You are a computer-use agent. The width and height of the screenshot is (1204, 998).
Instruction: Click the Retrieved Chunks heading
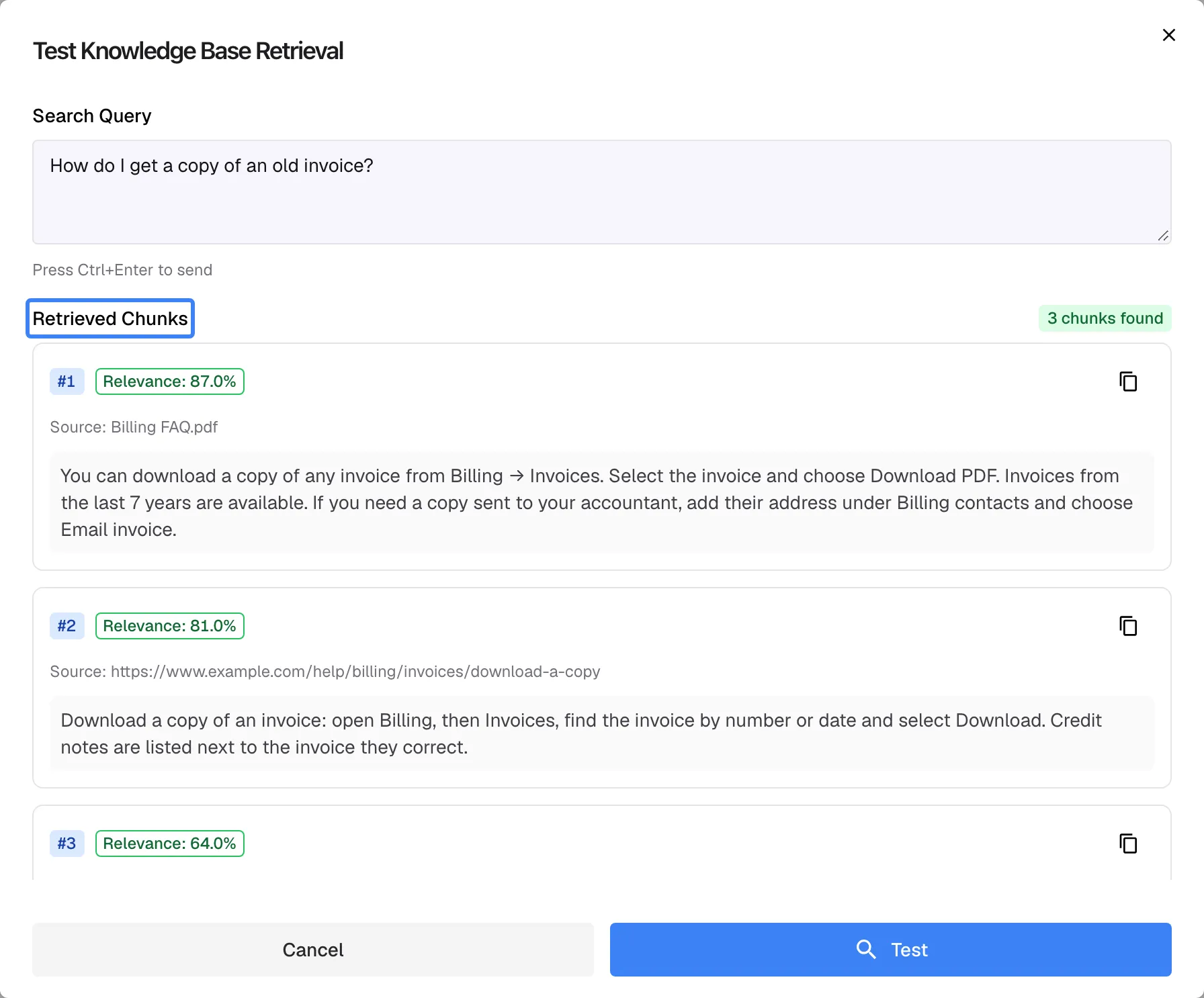110,318
